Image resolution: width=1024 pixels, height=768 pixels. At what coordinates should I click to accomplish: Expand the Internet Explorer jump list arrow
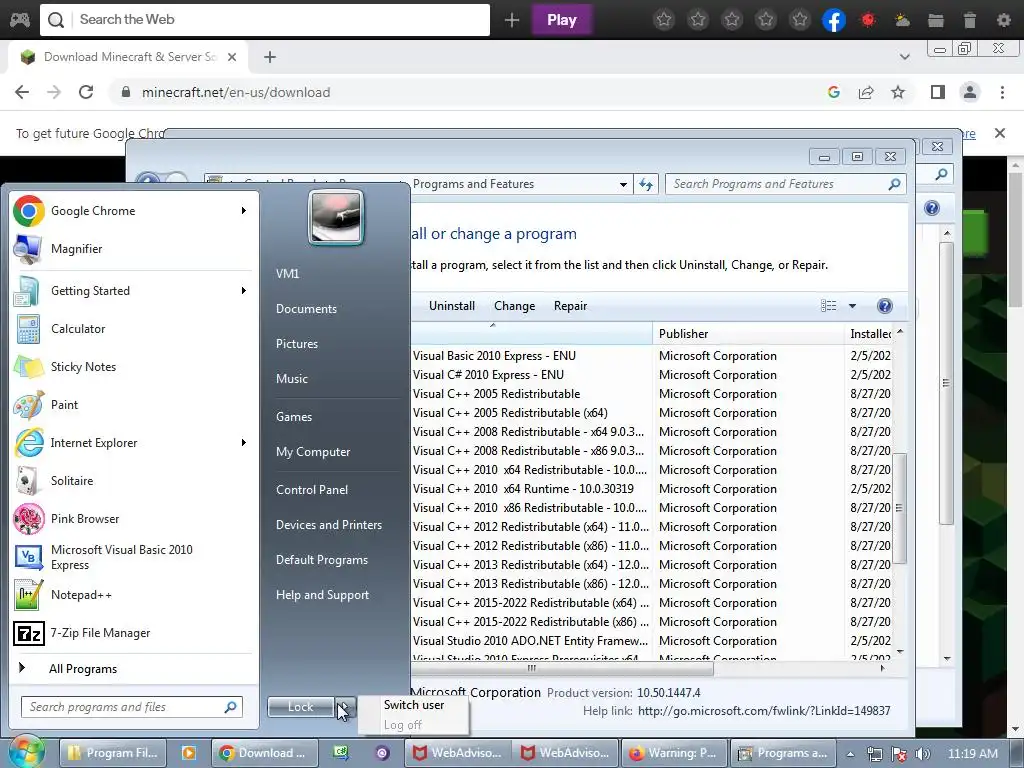(243, 443)
